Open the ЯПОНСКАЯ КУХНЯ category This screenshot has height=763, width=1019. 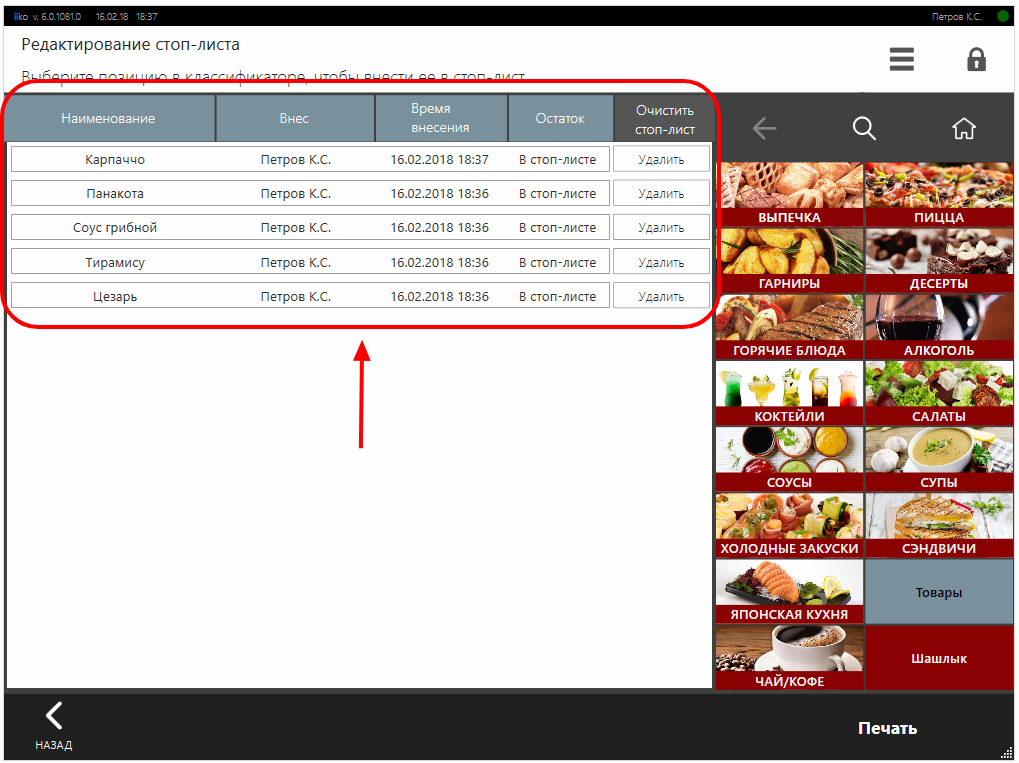click(789, 591)
